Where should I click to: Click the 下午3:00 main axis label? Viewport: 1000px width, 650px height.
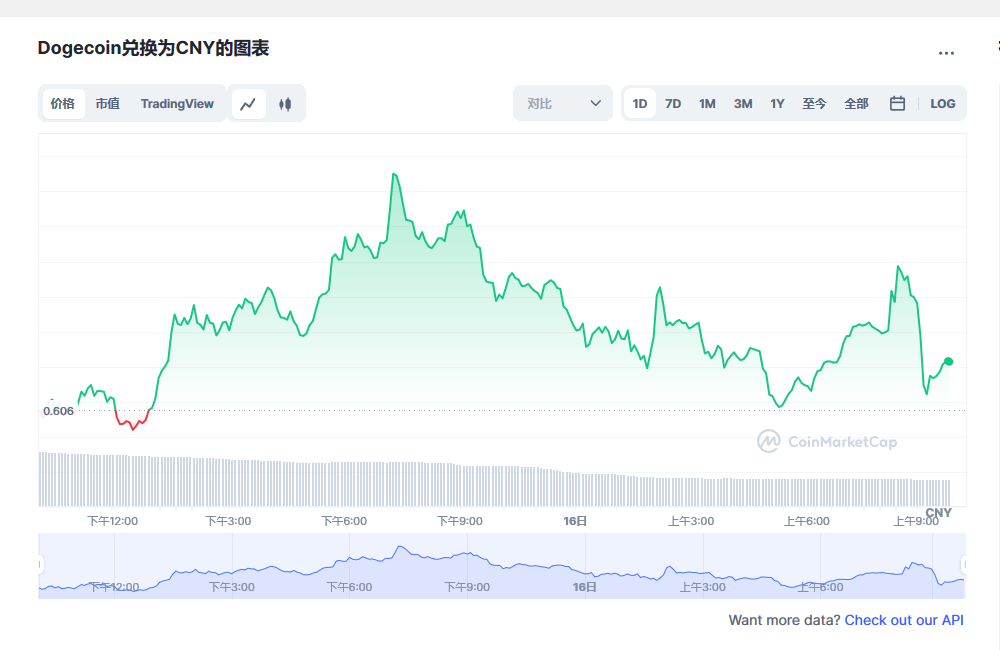(x=228, y=521)
